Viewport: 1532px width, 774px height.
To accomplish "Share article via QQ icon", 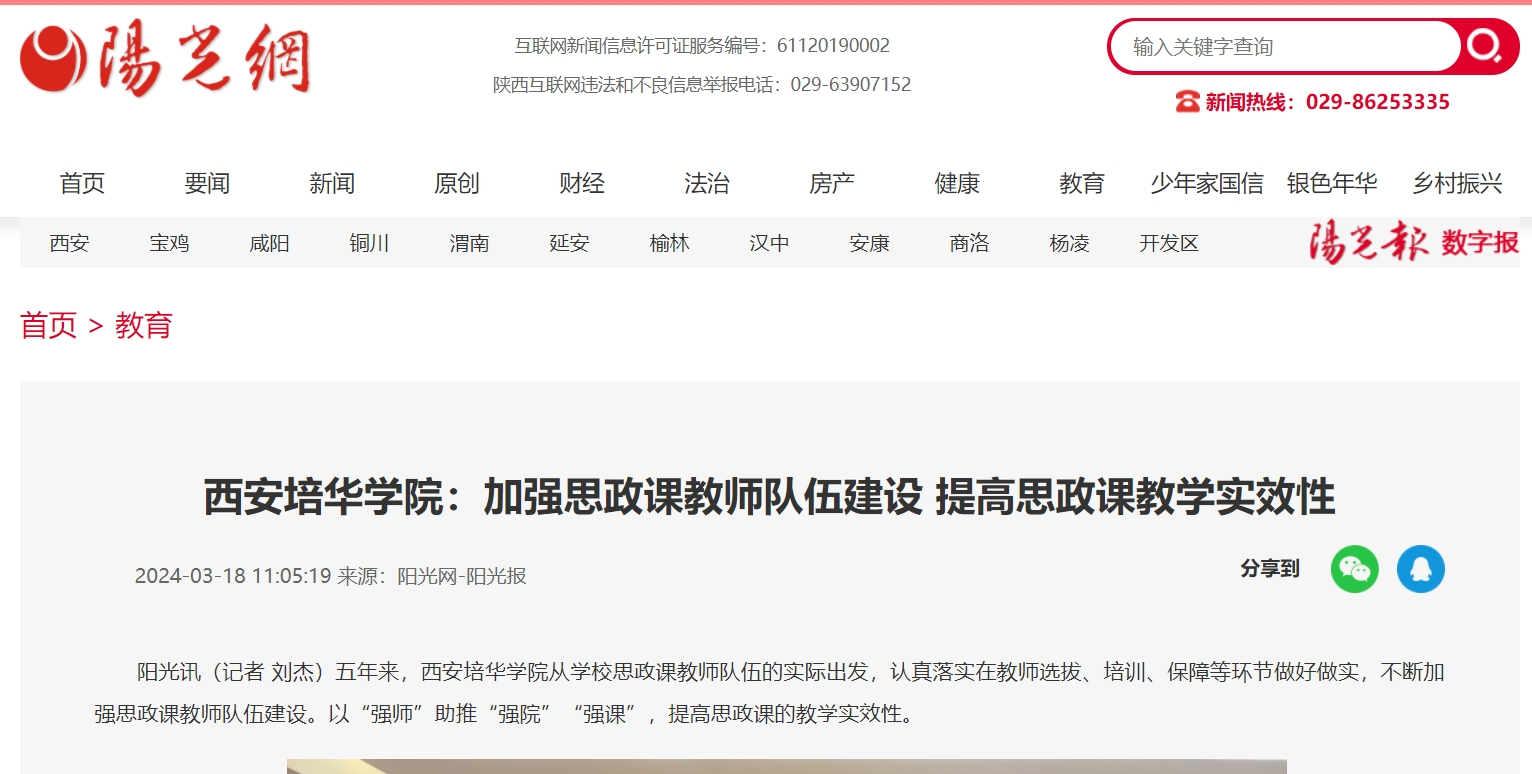I will point(1420,569).
